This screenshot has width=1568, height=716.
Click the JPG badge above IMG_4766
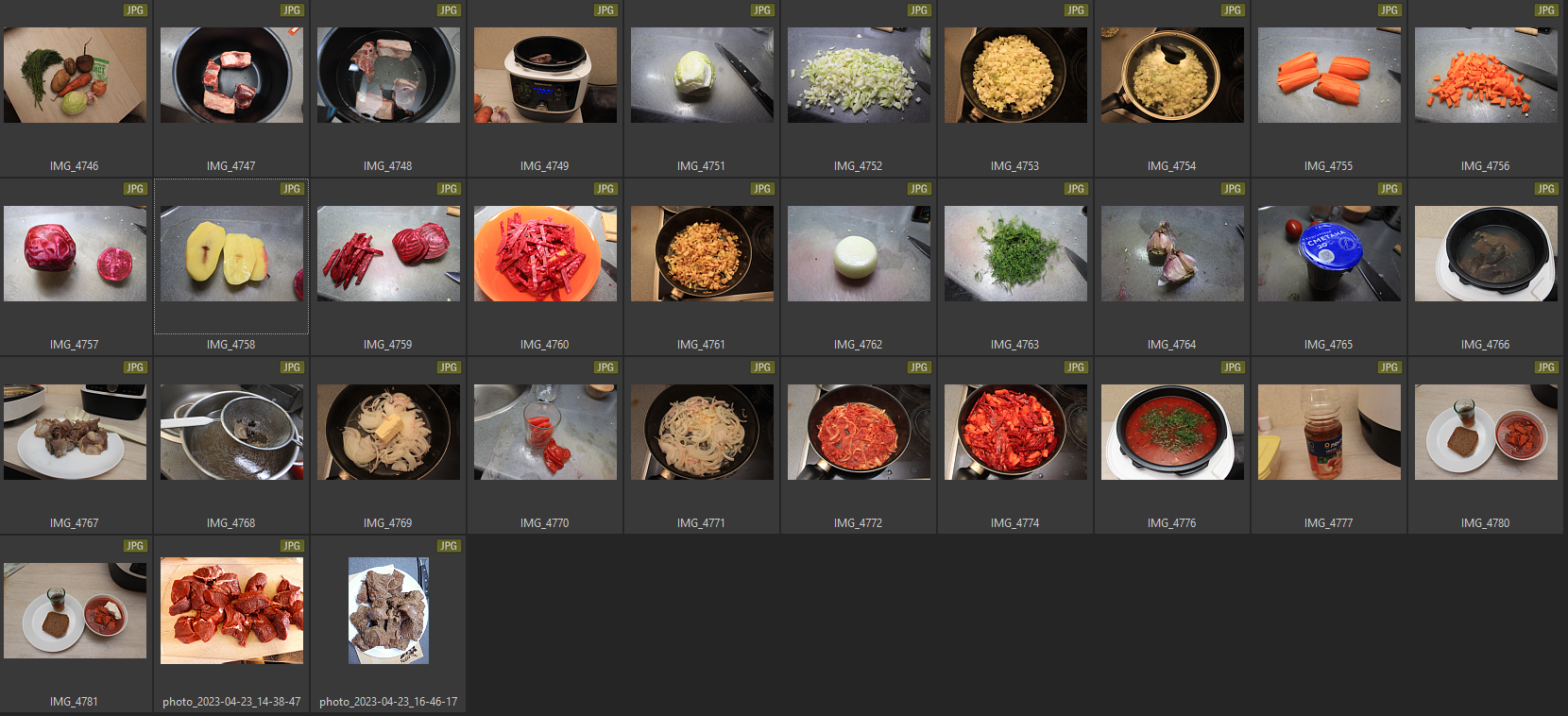1545,189
